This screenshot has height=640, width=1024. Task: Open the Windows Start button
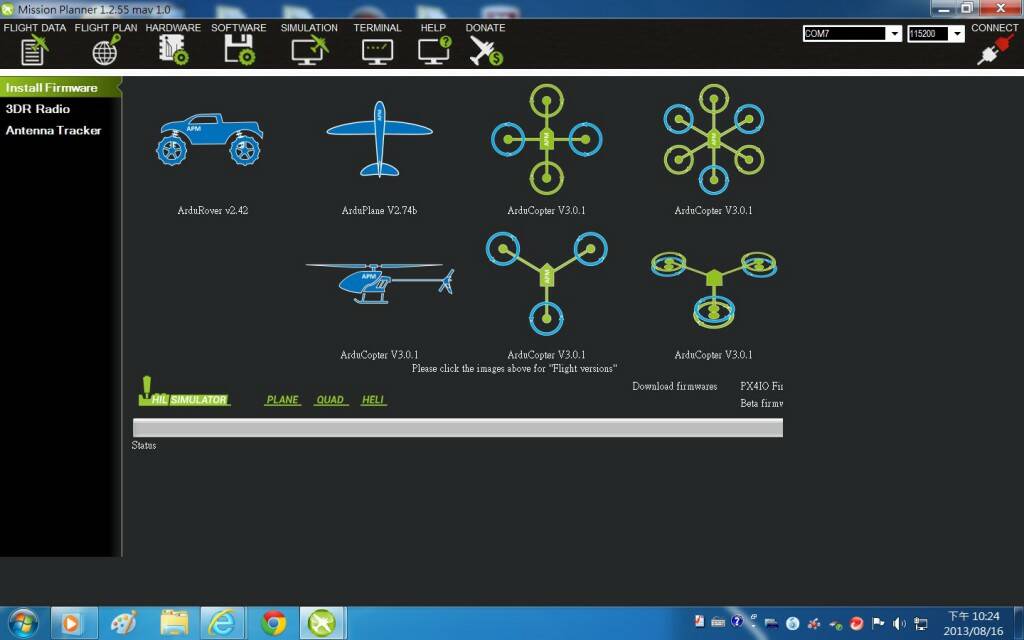point(22,623)
